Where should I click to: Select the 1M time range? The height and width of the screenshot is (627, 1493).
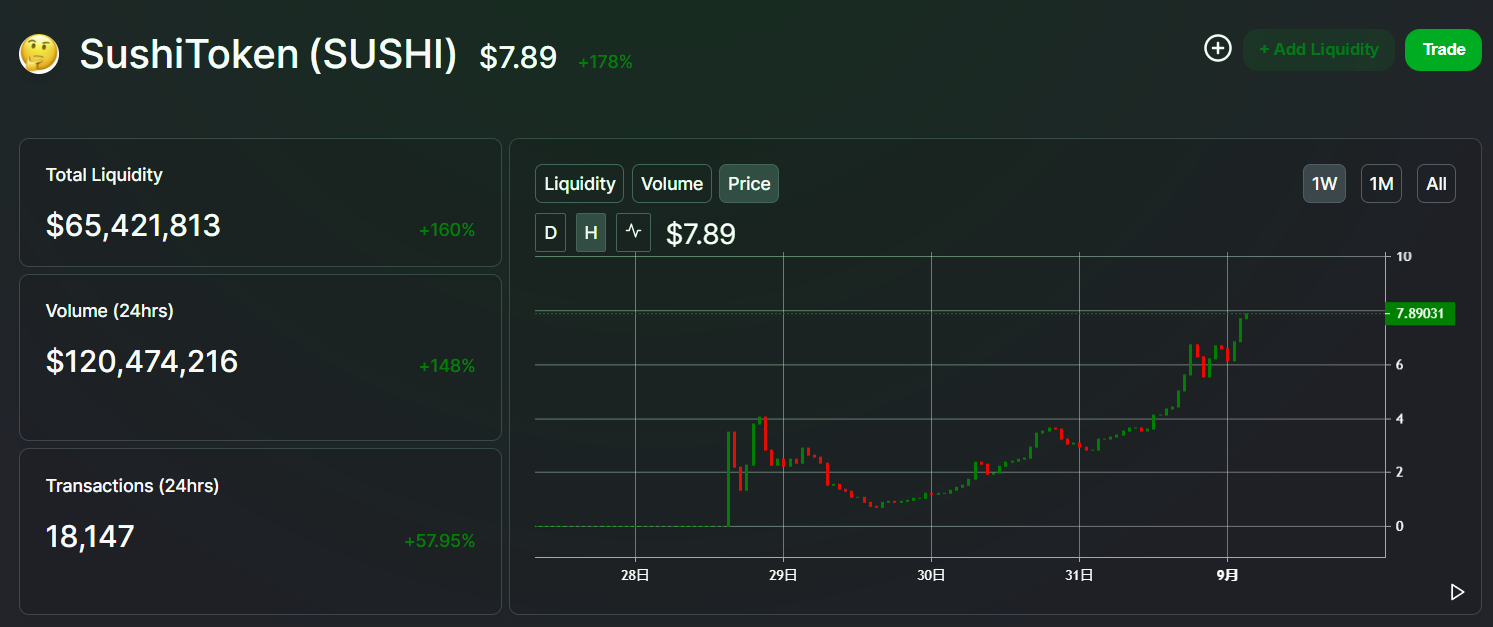tap(1381, 184)
